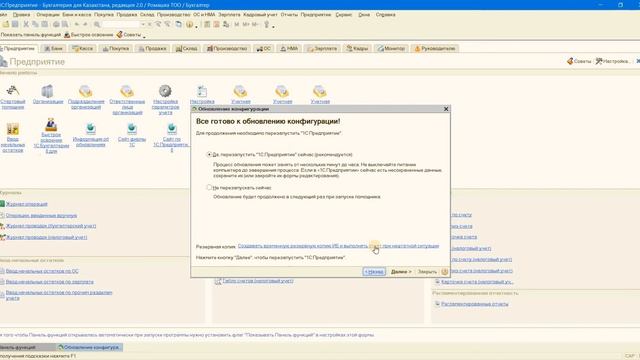Screen dimensions: 640x360
Task: Click the 'Далее >' button in update dialog
Action: pyautogui.click(x=401, y=271)
